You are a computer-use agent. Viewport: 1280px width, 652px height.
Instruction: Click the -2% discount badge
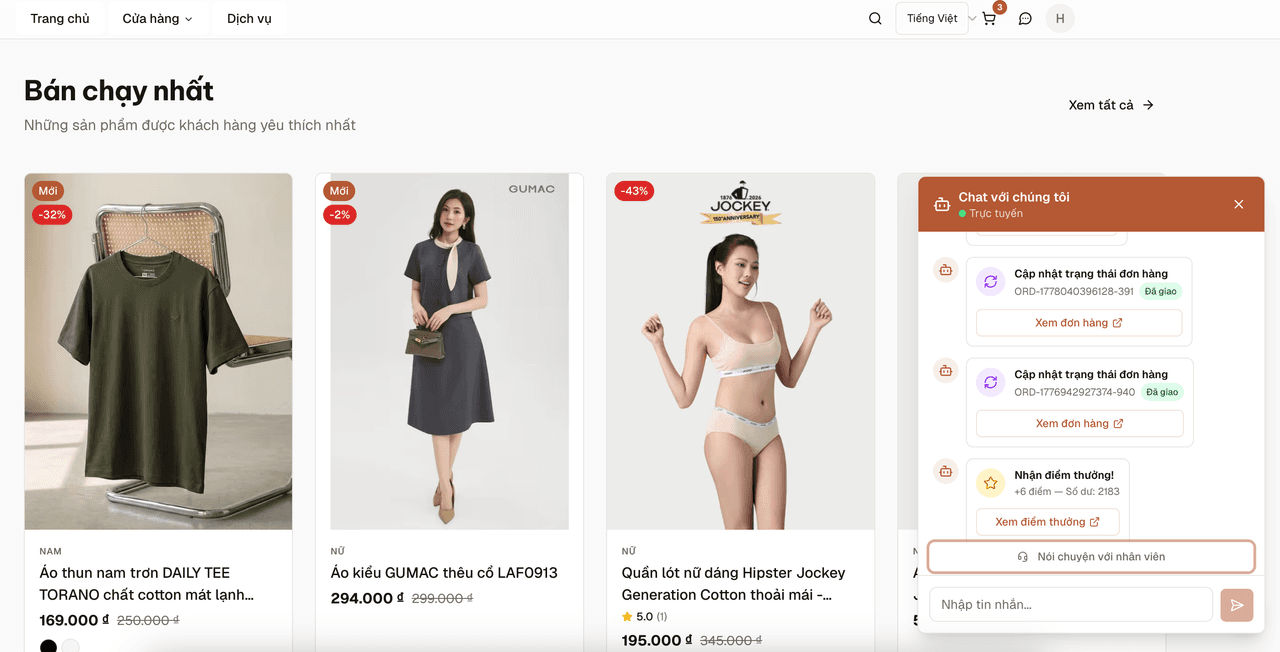click(x=340, y=215)
